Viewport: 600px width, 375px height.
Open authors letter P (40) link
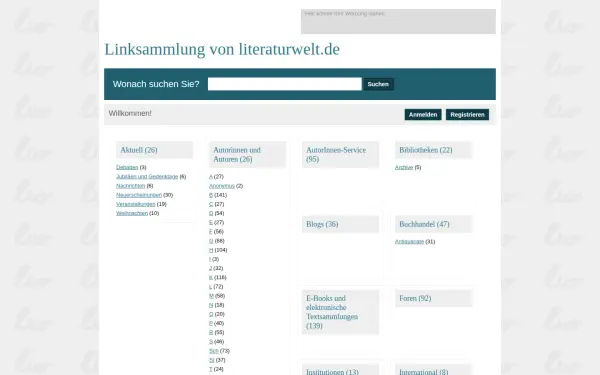[211, 323]
